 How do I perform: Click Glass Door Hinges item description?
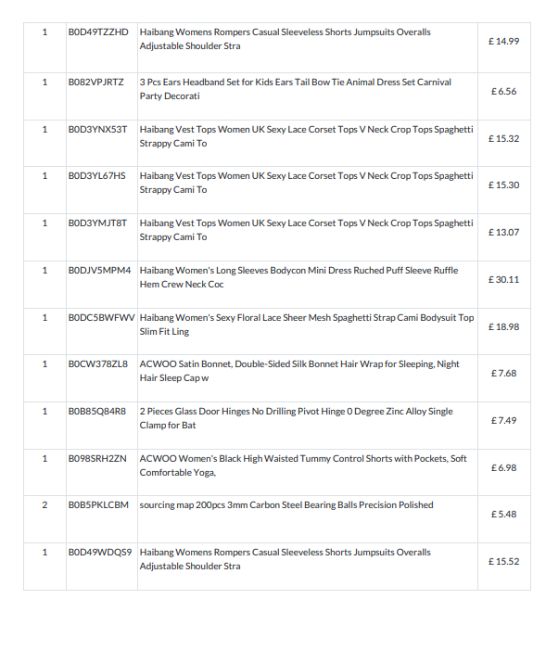click(296, 418)
